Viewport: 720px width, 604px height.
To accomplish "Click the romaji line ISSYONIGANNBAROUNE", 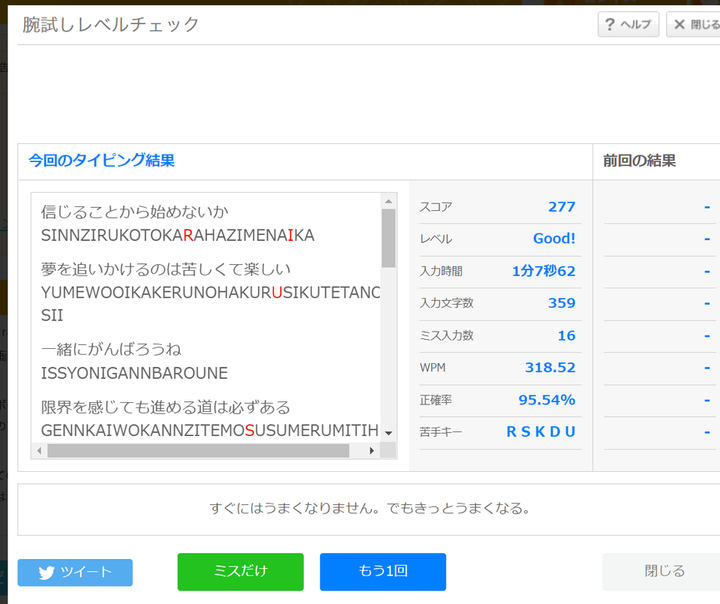I will click(134, 373).
